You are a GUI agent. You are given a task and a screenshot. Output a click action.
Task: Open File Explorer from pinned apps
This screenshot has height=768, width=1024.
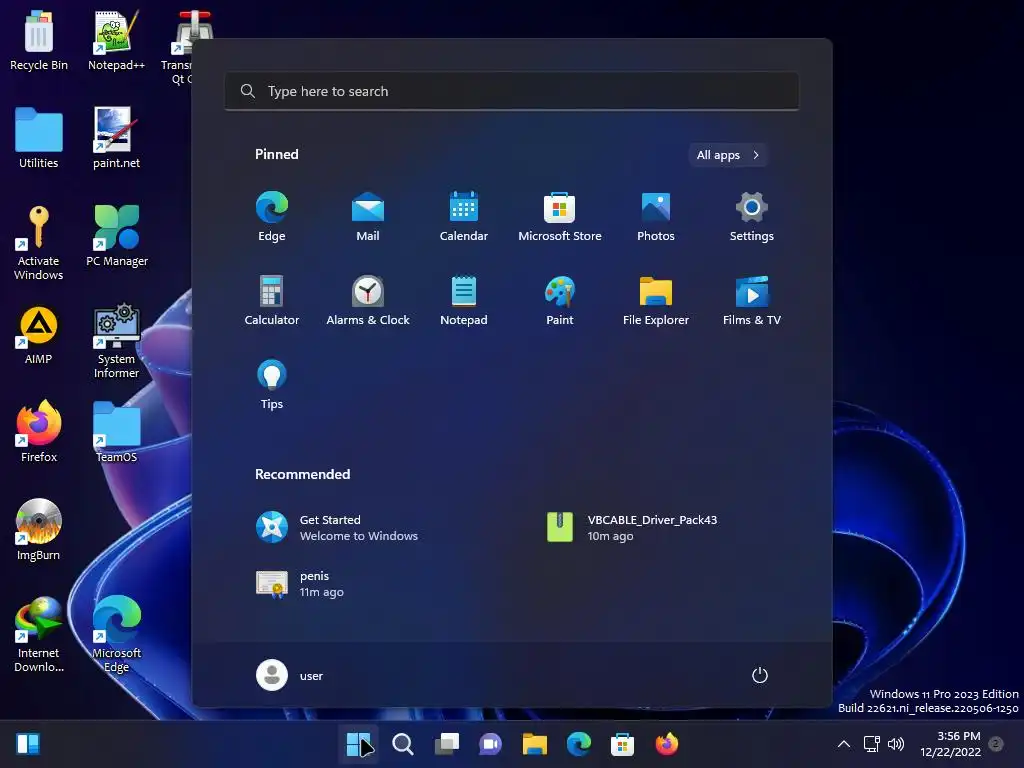click(656, 300)
